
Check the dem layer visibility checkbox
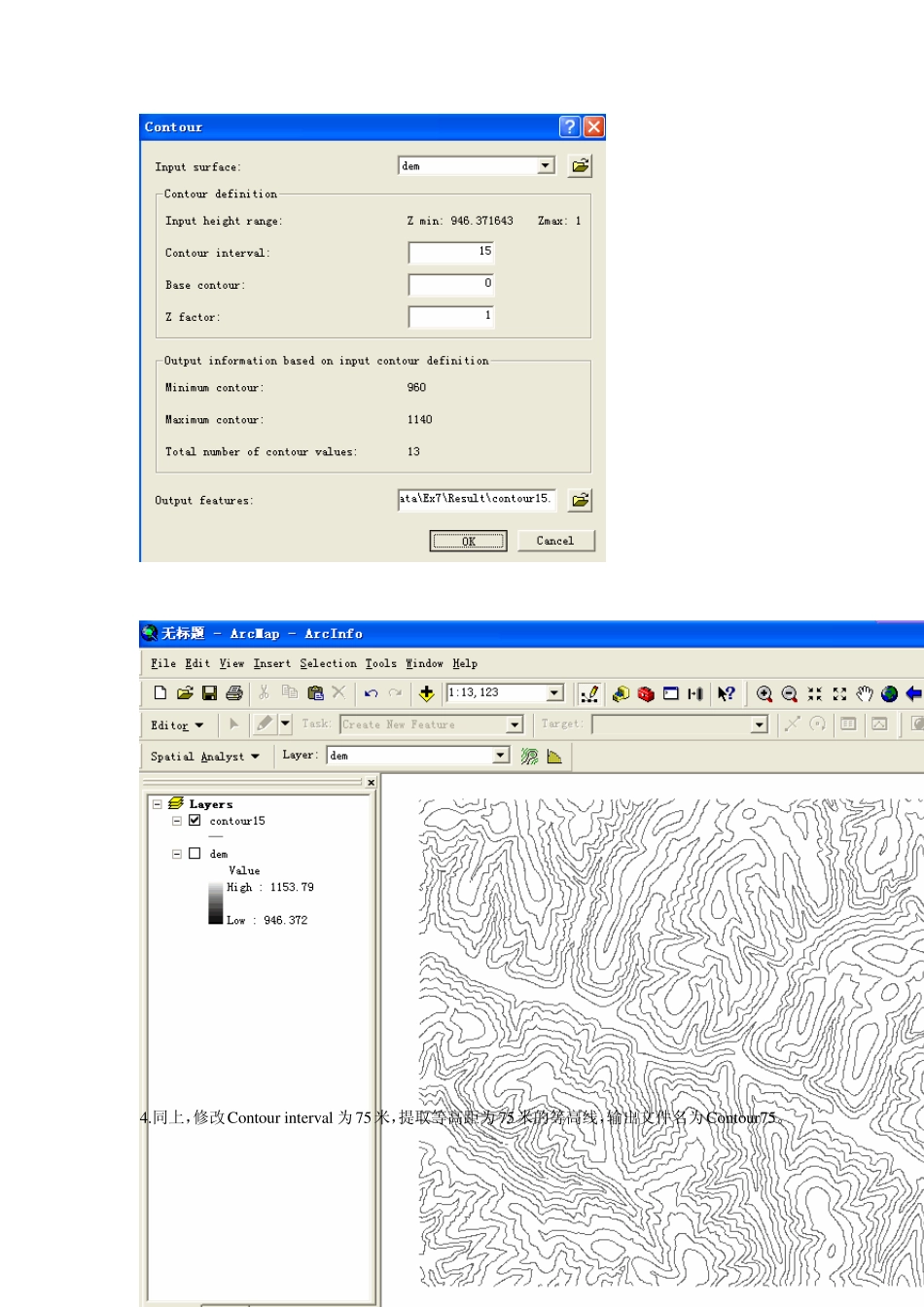tap(195, 854)
